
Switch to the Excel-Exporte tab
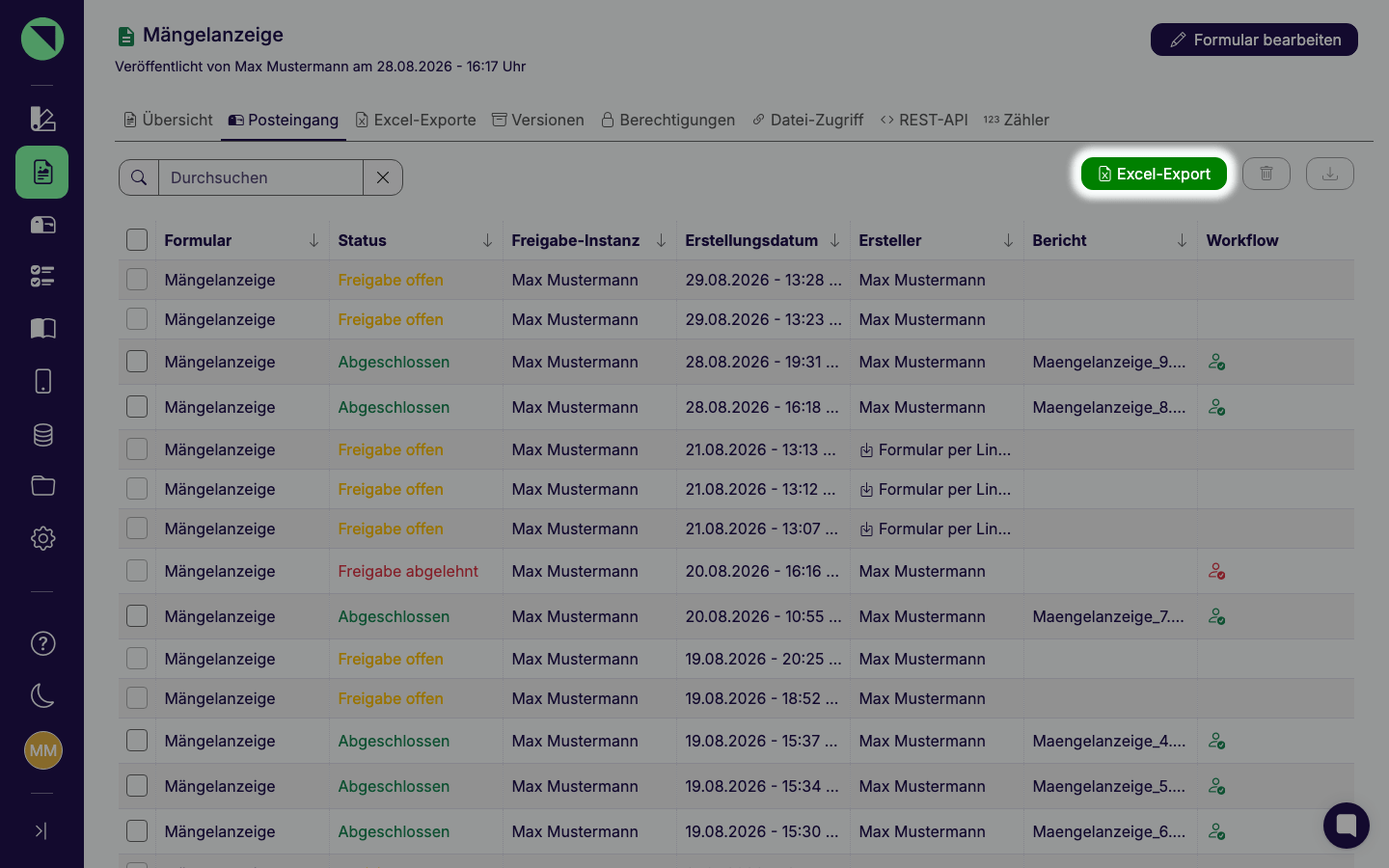[x=416, y=120]
